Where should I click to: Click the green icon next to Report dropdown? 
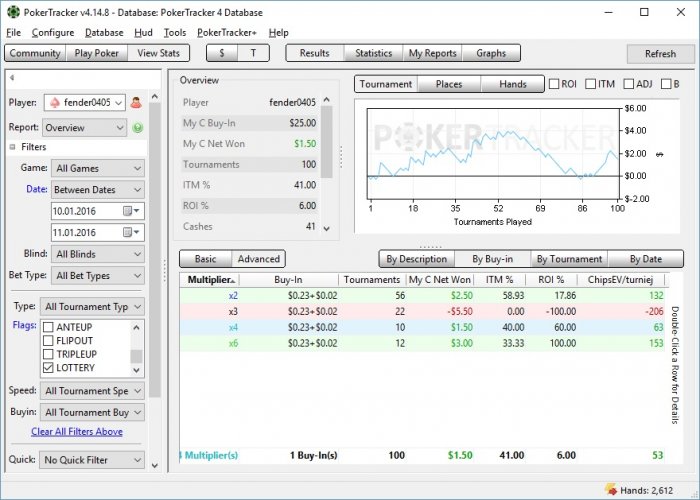click(x=137, y=128)
